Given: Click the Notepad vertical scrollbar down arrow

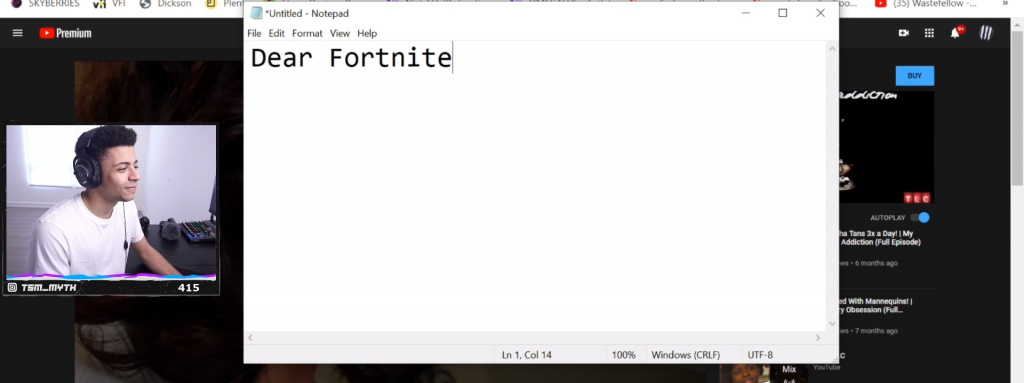Looking at the screenshot, I should (x=832, y=324).
